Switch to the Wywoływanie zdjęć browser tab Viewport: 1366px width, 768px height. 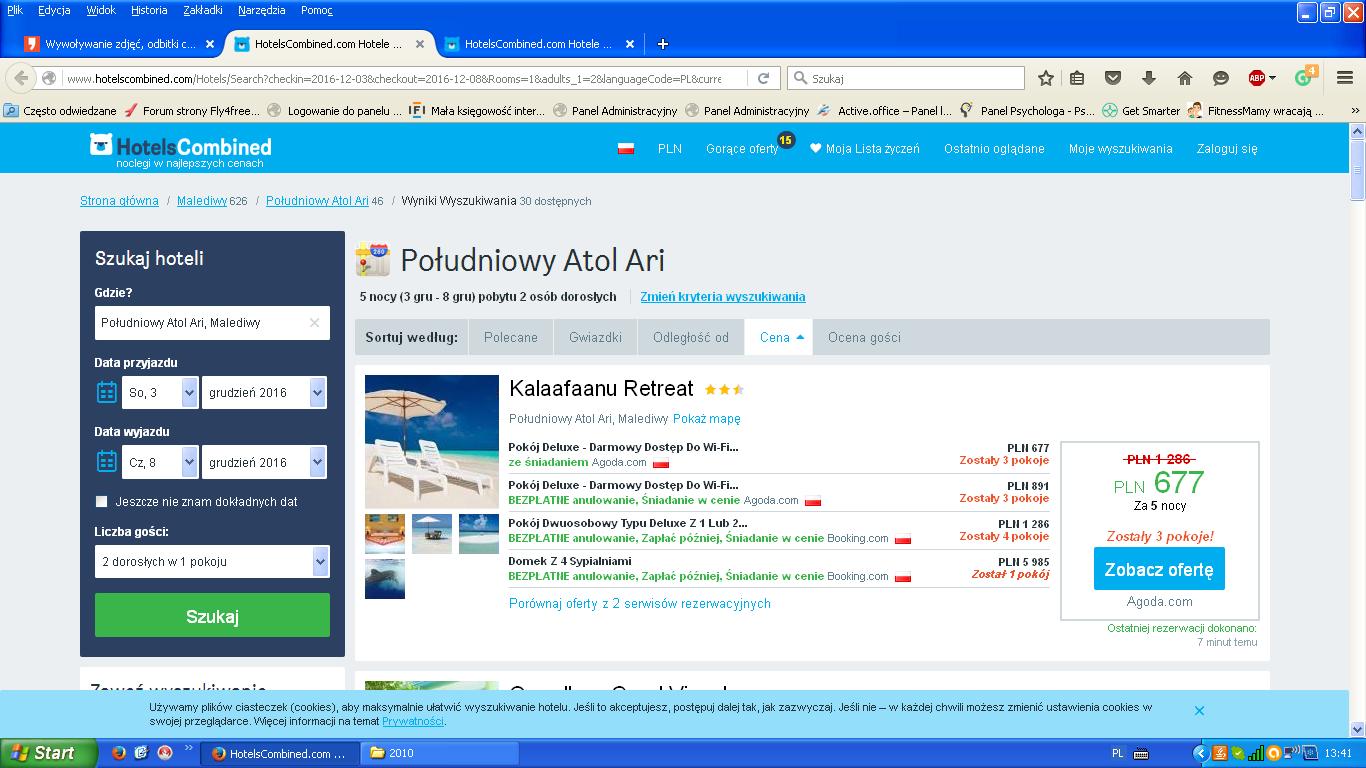tap(118, 44)
